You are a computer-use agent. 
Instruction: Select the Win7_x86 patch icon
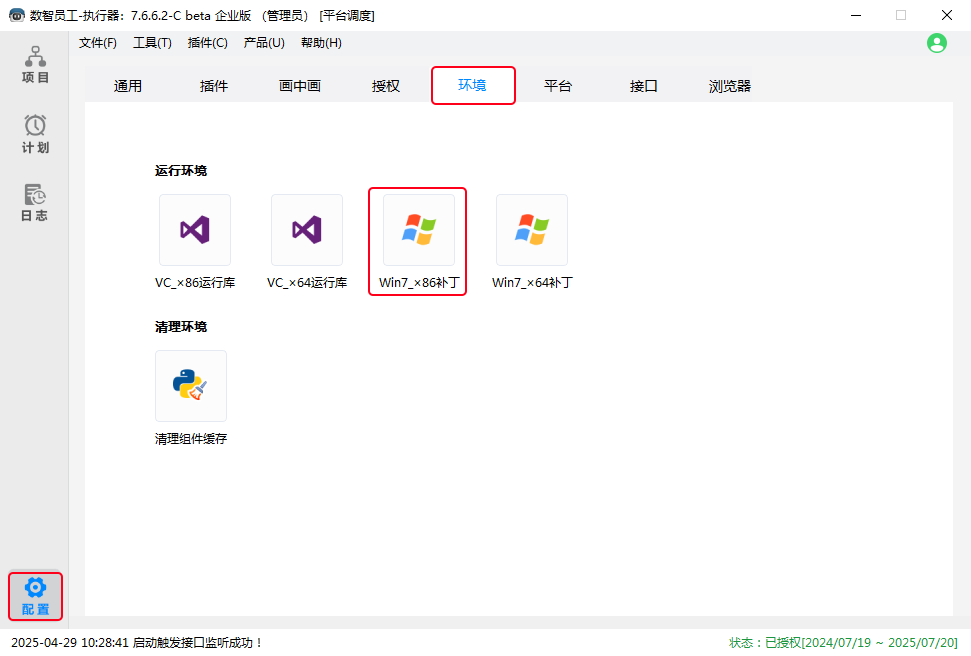tap(419, 230)
